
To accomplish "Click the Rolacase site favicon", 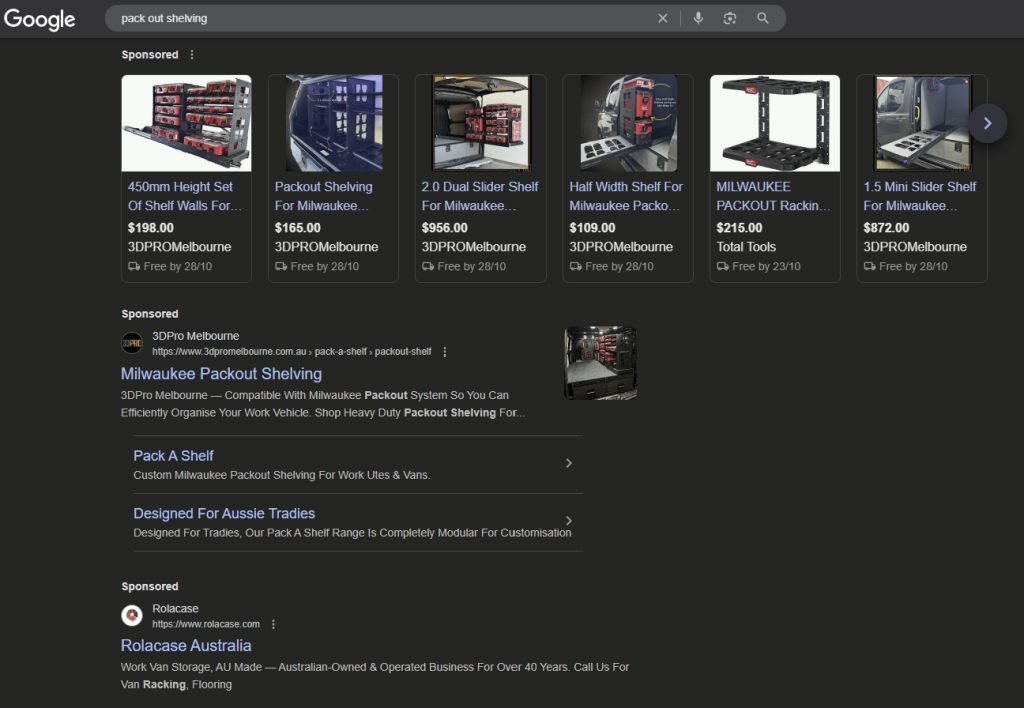I will point(132,615).
